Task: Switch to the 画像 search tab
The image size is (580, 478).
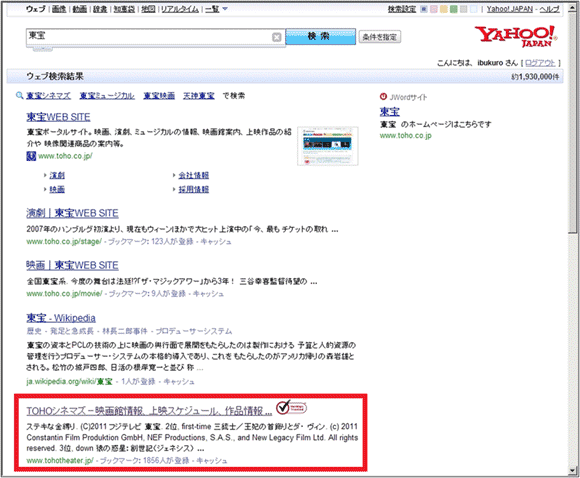Action: click(x=59, y=9)
